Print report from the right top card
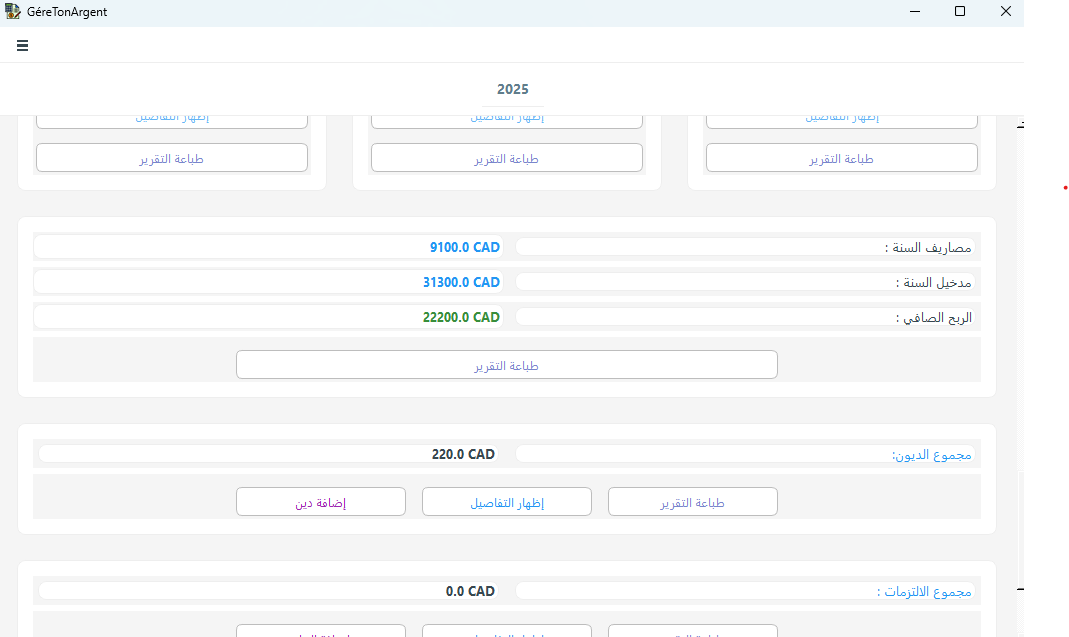Viewport: 1069px width, 637px height. click(841, 158)
